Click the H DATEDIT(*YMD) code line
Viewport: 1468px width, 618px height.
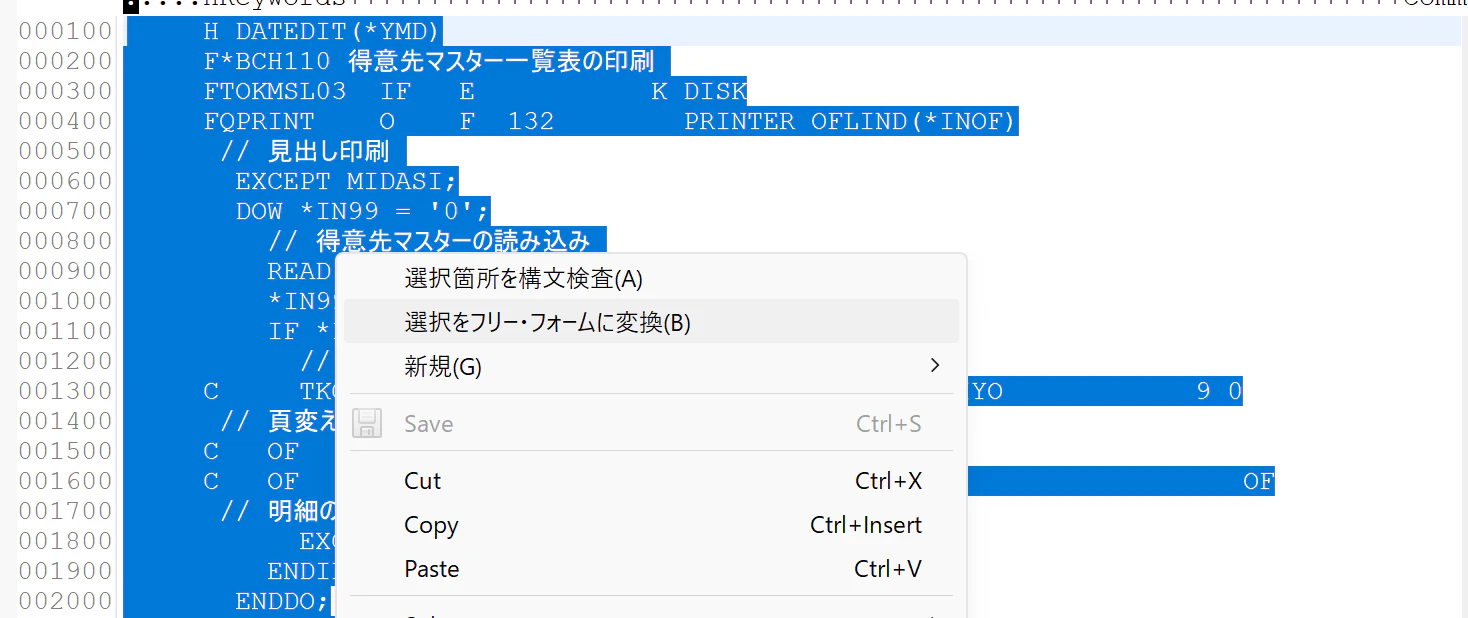322,32
